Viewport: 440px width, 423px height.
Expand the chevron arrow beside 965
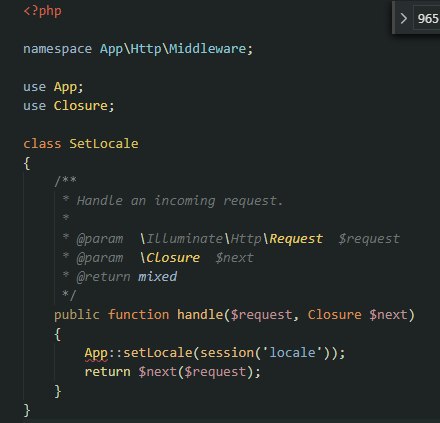click(404, 18)
